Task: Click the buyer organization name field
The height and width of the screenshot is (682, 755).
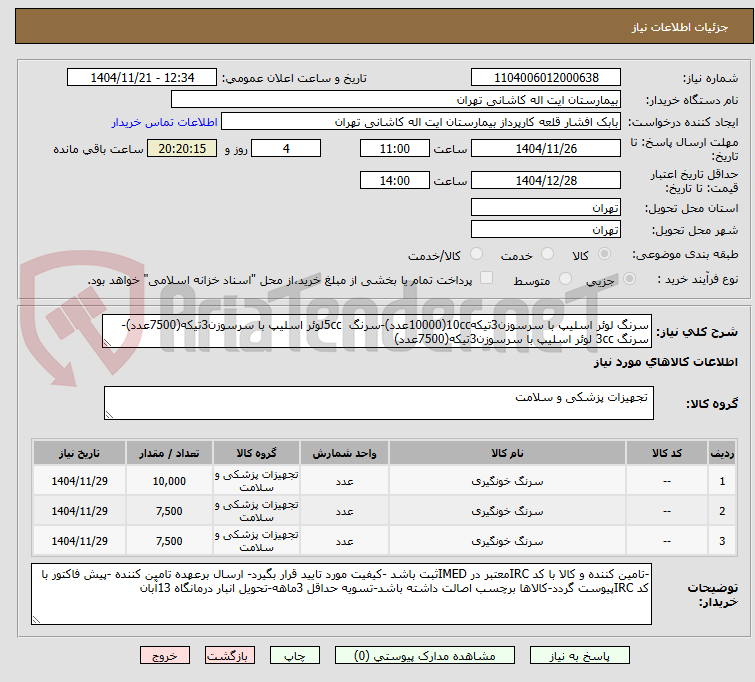Action: (x=396, y=100)
